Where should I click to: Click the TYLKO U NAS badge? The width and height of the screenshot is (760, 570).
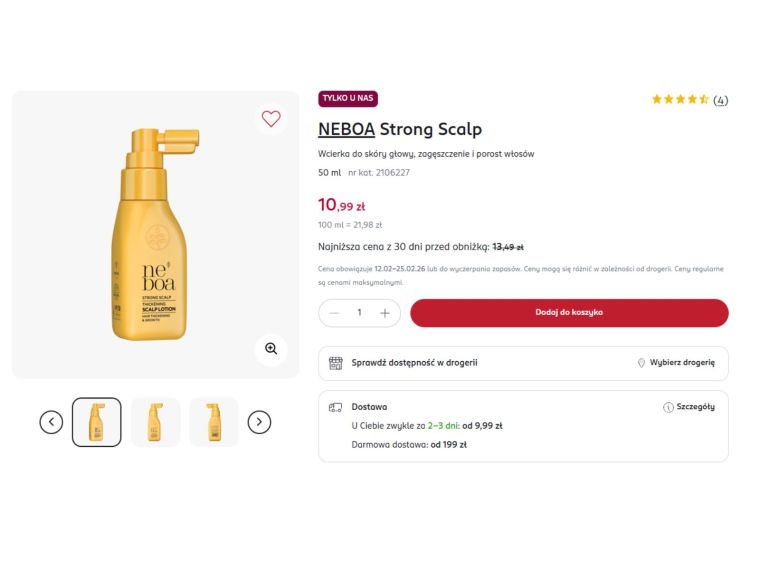[348, 98]
